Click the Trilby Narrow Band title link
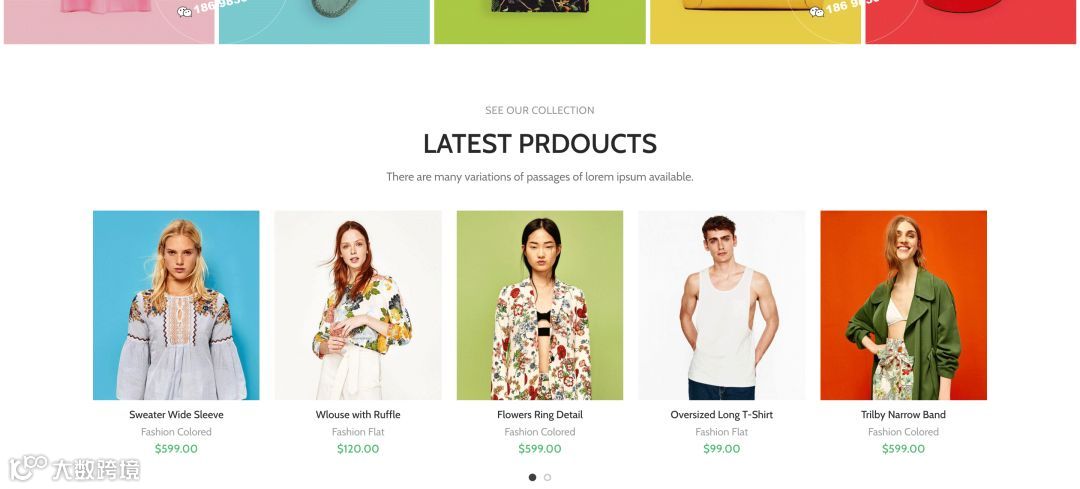 [904, 415]
